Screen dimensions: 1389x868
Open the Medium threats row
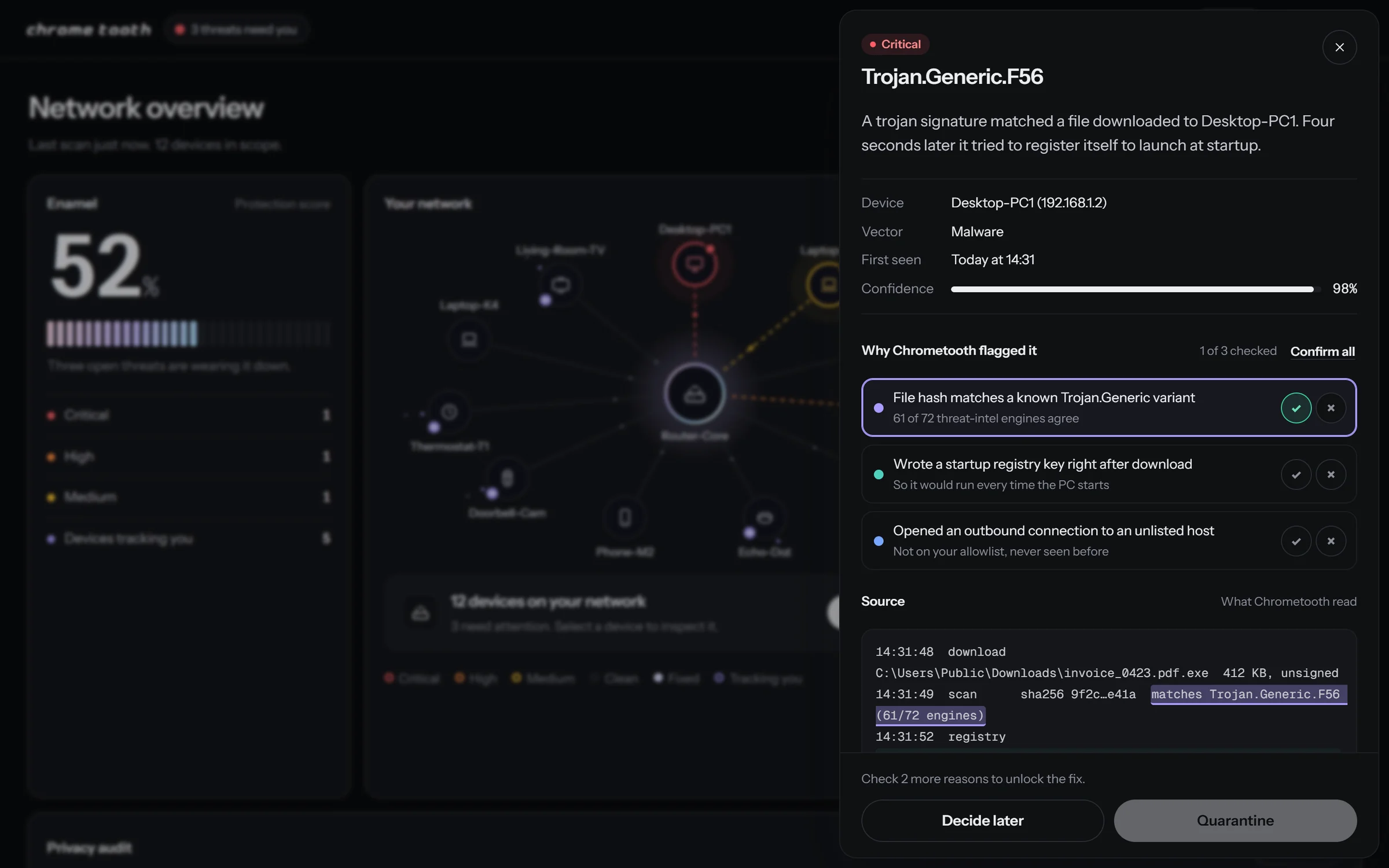[188, 497]
